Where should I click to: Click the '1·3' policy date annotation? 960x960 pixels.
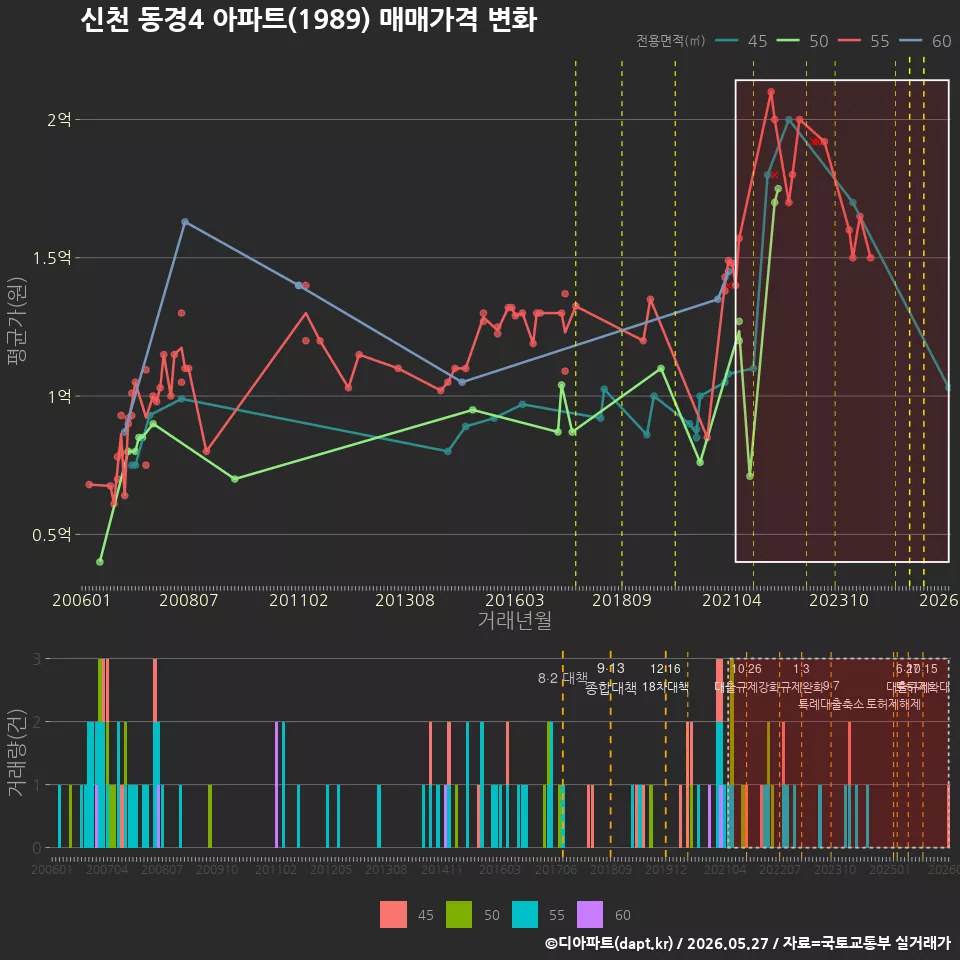click(801, 669)
